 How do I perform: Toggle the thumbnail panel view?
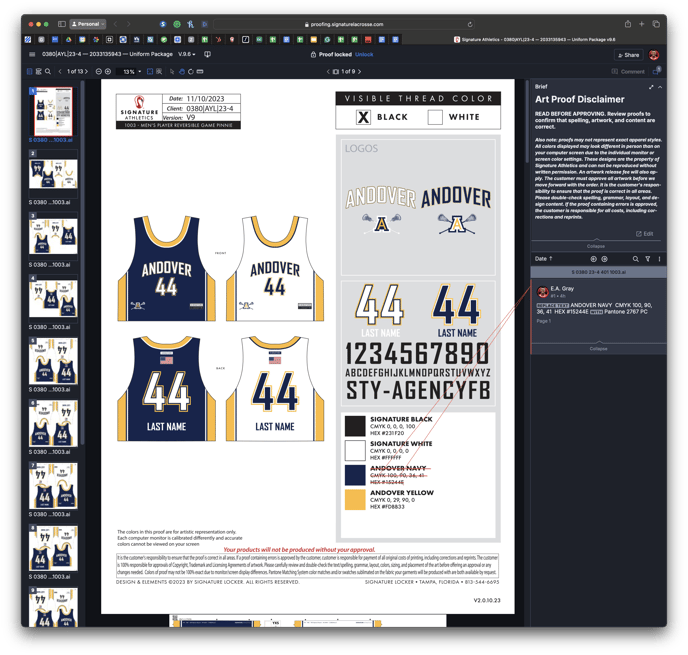[x=29, y=72]
